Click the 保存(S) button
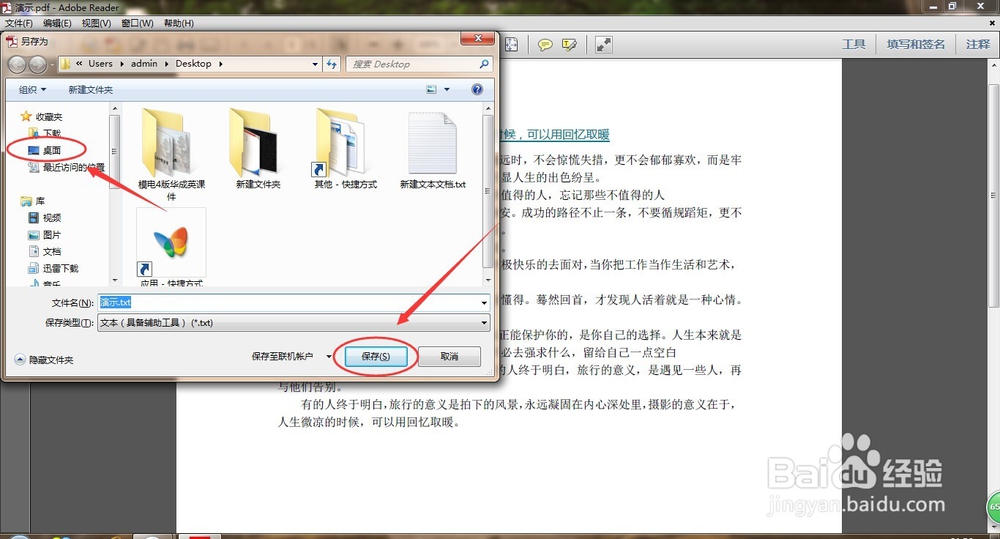This screenshot has width=1000, height=539. pos(376,357)
